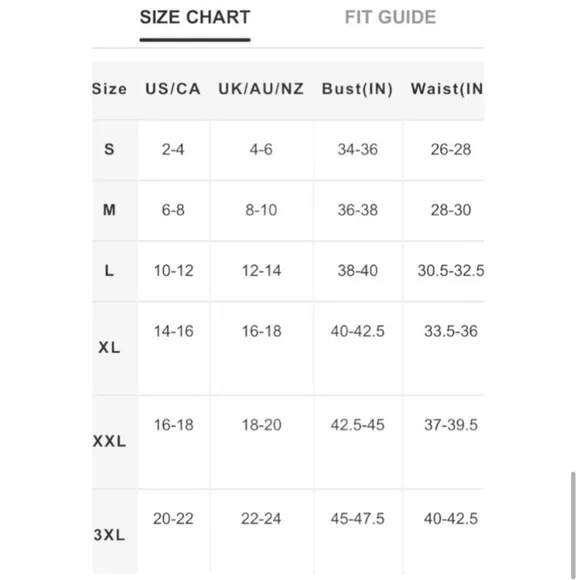Viewport: 580px width, 580px height.
Task: Click the Bust(IN) column header
Action: click(x=357, y=89)
